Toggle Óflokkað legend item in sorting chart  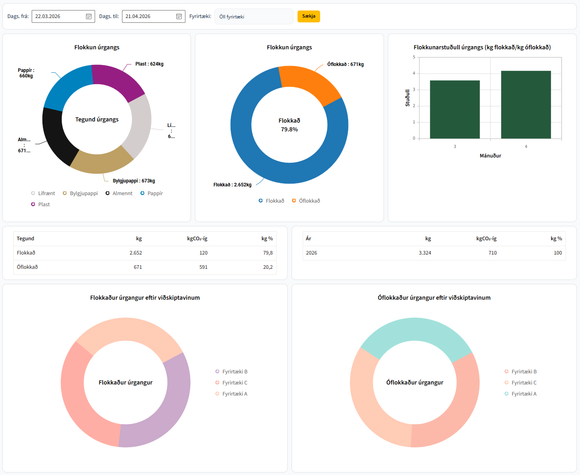tap(306, 201)
